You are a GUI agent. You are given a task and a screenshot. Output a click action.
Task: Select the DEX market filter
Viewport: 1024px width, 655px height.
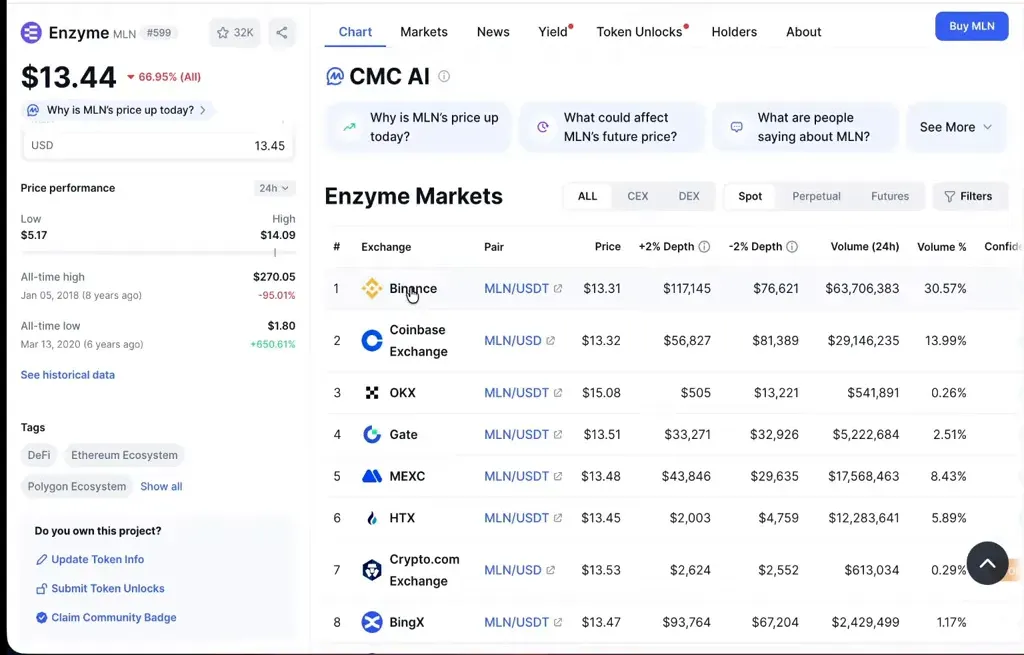click(689, 196)
